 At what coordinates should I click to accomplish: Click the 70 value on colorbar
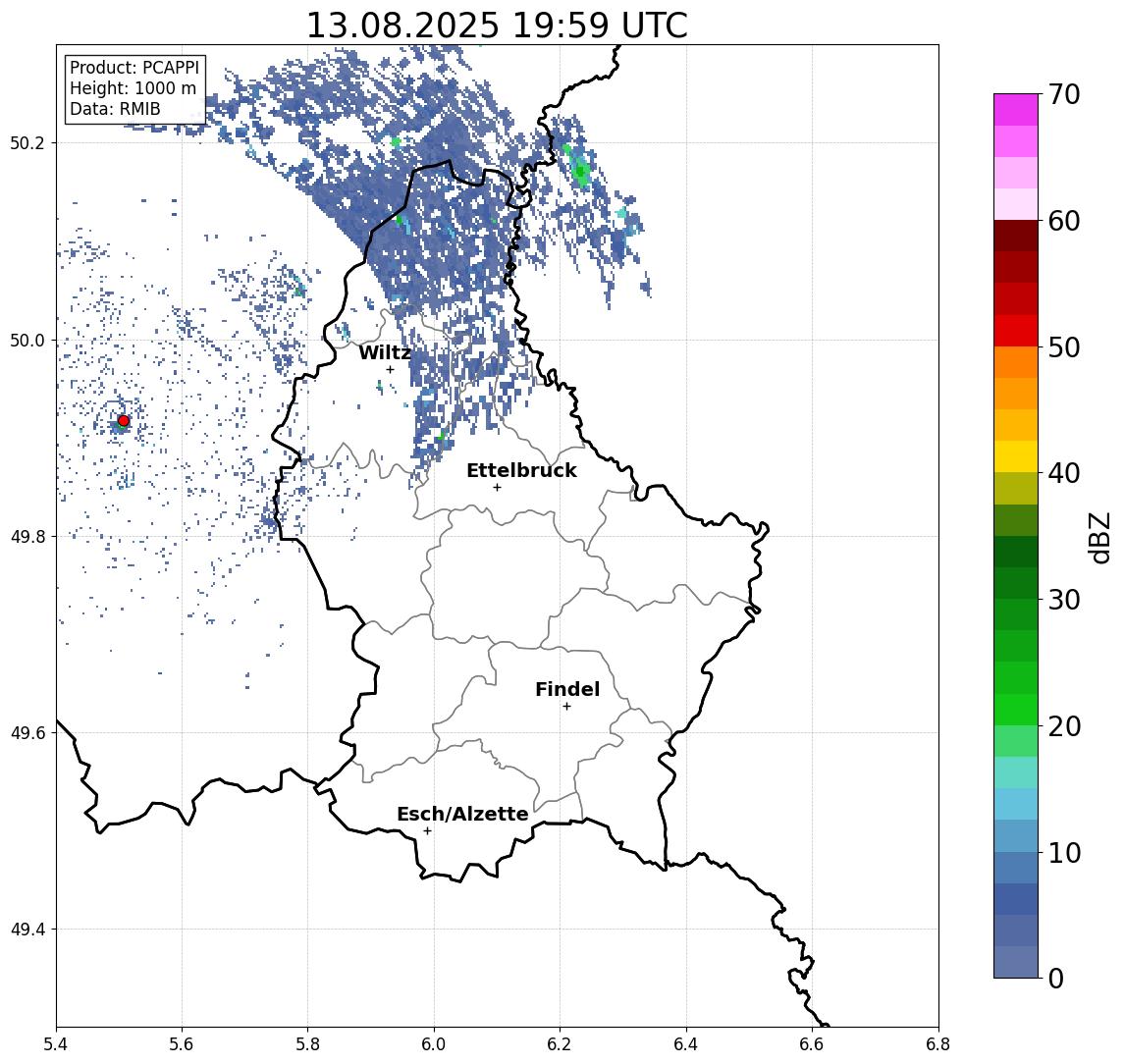(1063, 94)
